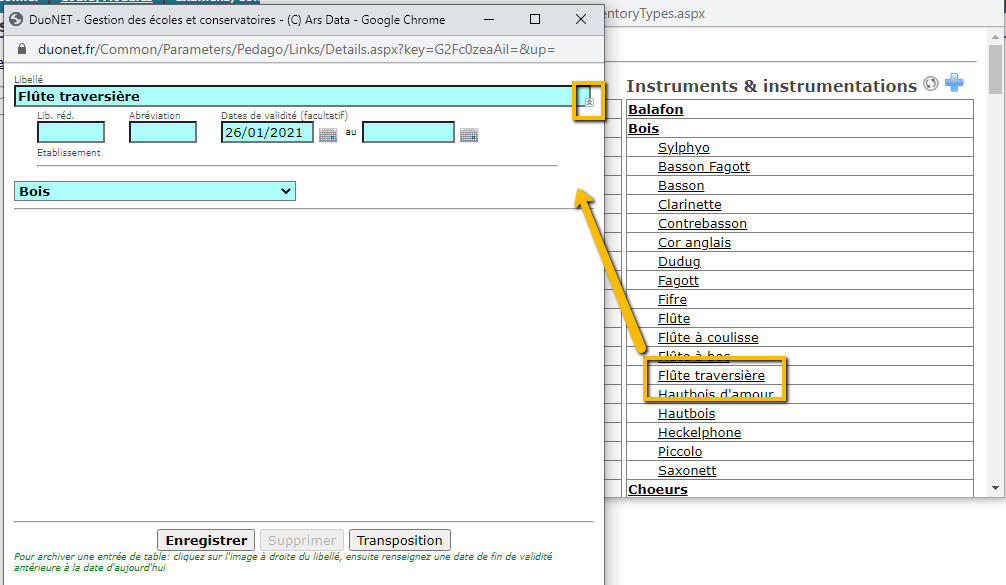This screenshot has height=585, width=1006.
Task: Open the end date calendar picker
Action: click(469, 135)
